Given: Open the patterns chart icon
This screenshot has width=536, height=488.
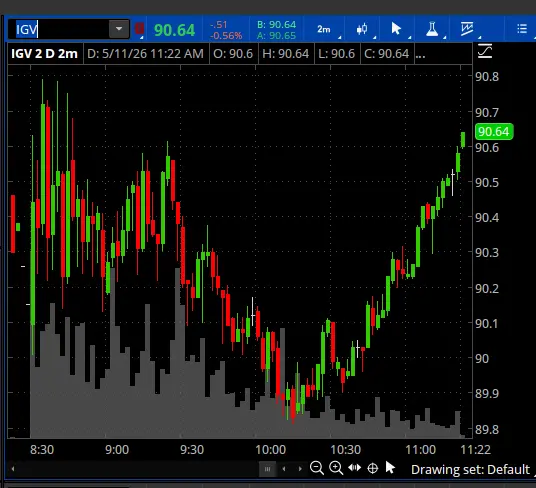Looking at the screenshot, I should (467, 29).
